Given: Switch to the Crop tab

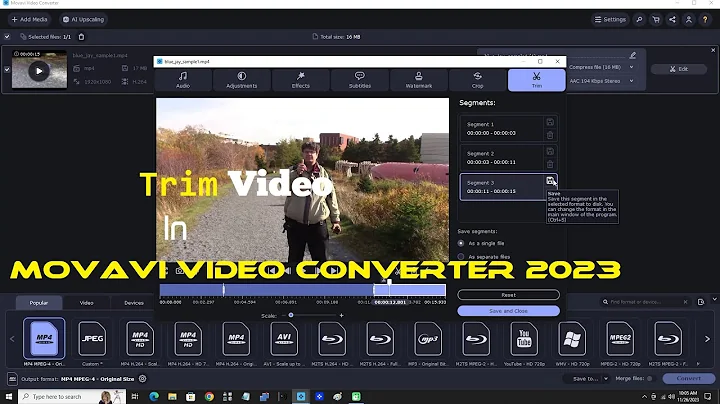Looking at the screenshot, I should pos(478,80).
